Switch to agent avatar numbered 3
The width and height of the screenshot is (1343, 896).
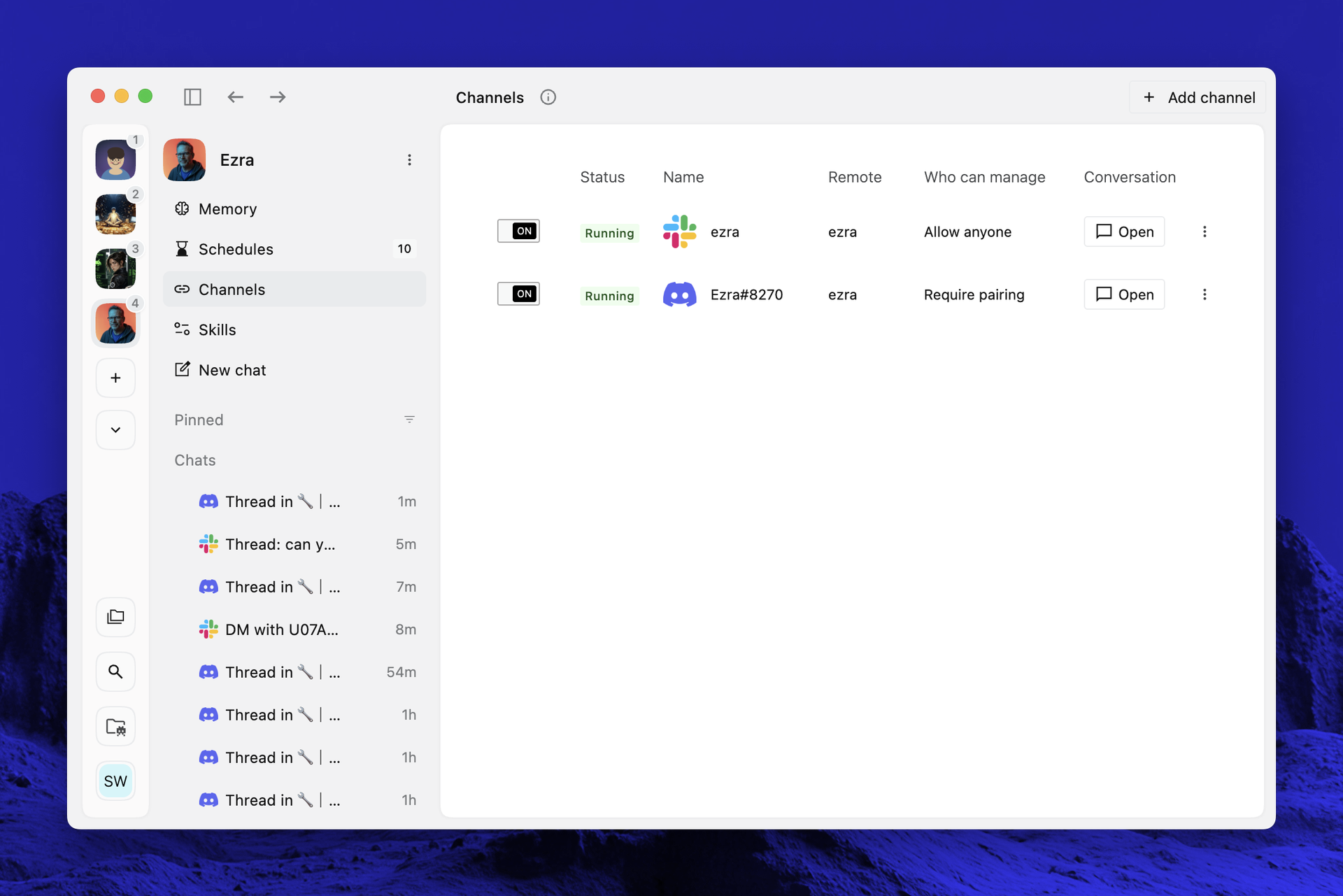[x=115, y=269]
